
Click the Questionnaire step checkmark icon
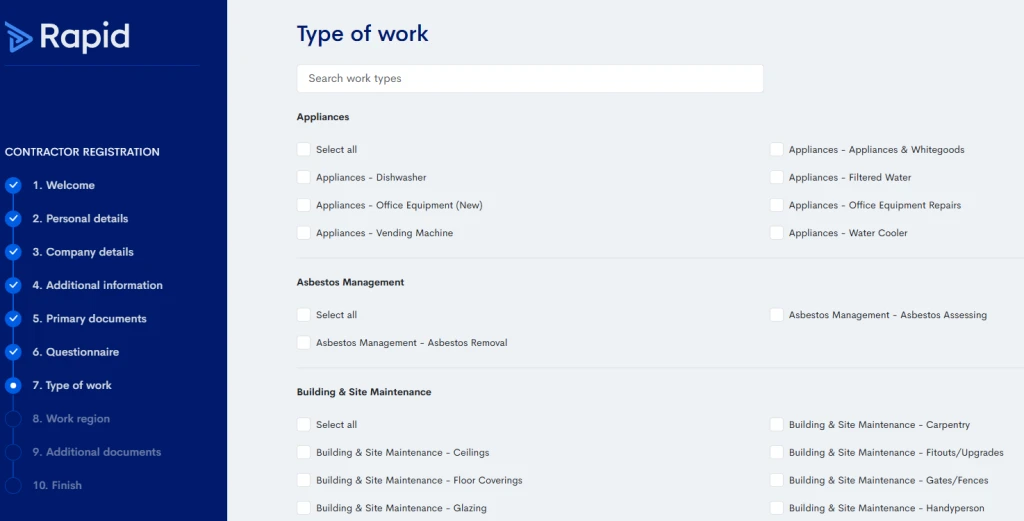[x=13, y=352]
